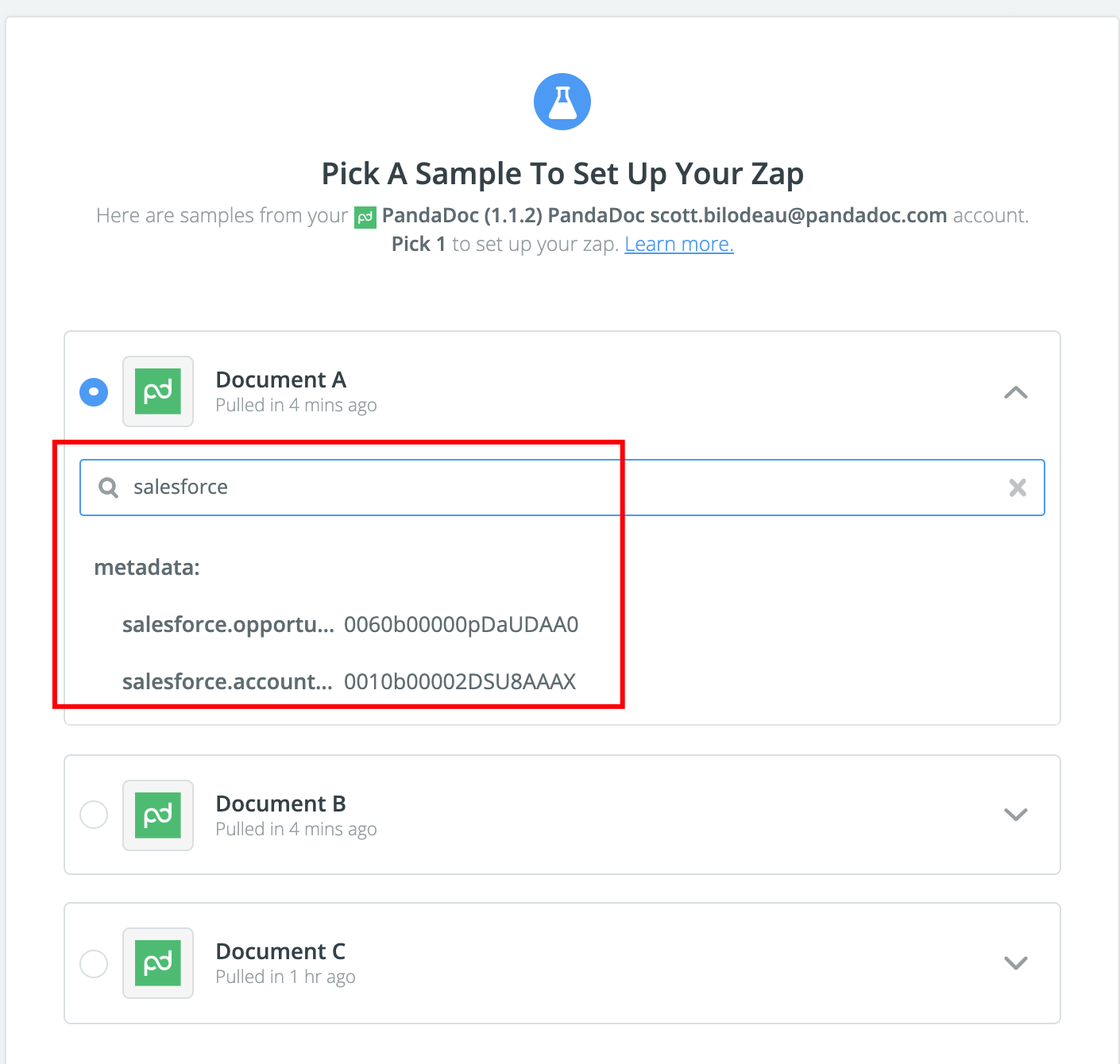
Task: Select the Document B radio button
Action: pos(94,815)
